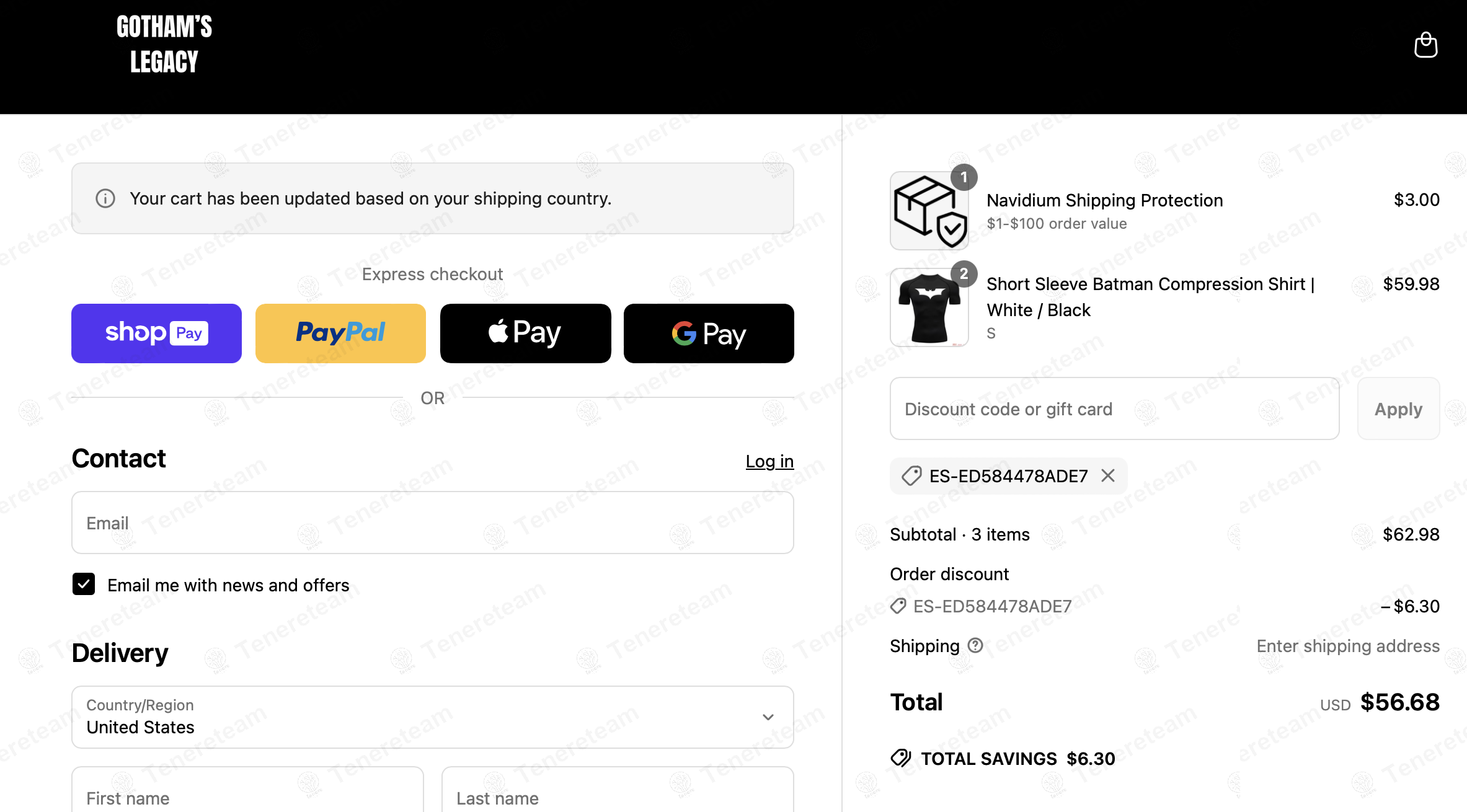The width and height of the screenshot is (1467, 812).
Task: Choose PayPal express checkout
Action: pos(340,333)
